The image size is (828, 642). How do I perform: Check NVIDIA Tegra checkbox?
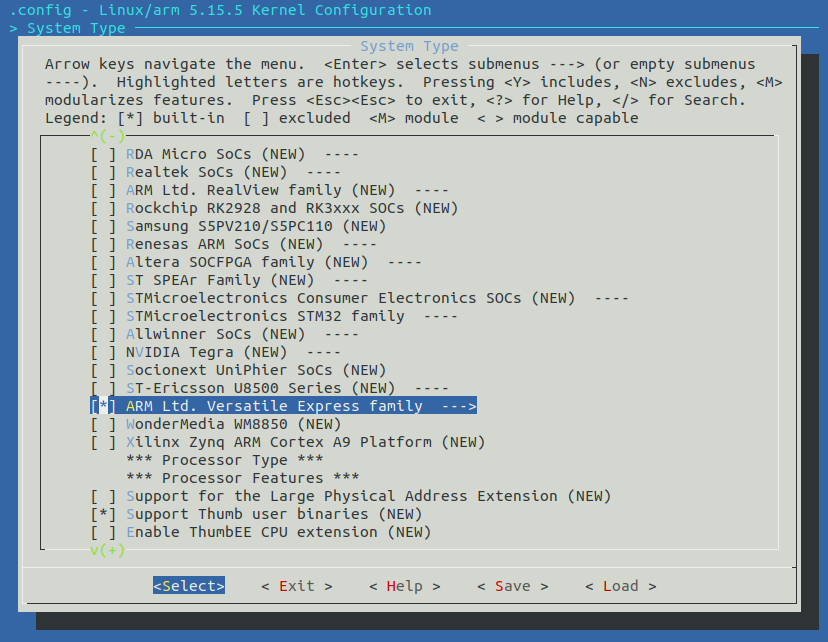click(104, 352)
